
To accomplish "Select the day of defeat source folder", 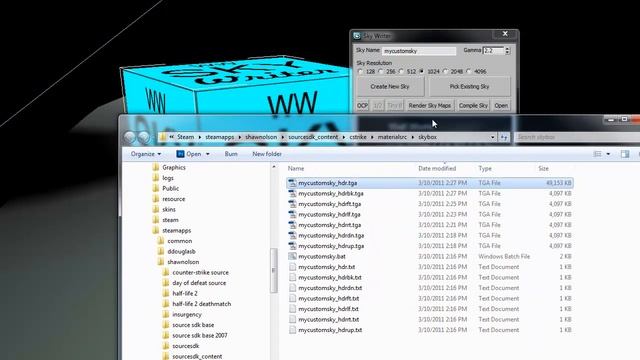I will pos(199,283).
